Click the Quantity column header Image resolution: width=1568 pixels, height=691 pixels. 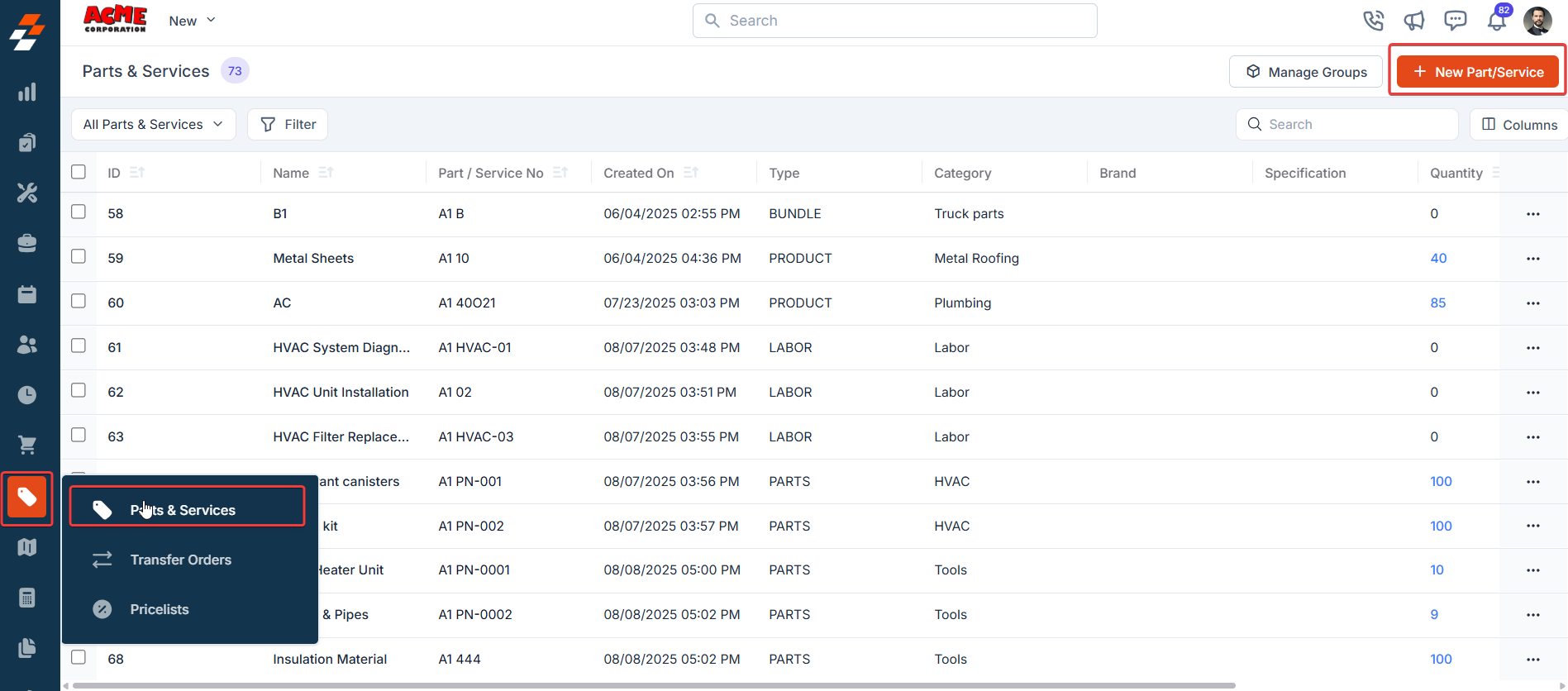pos(1456,173)
